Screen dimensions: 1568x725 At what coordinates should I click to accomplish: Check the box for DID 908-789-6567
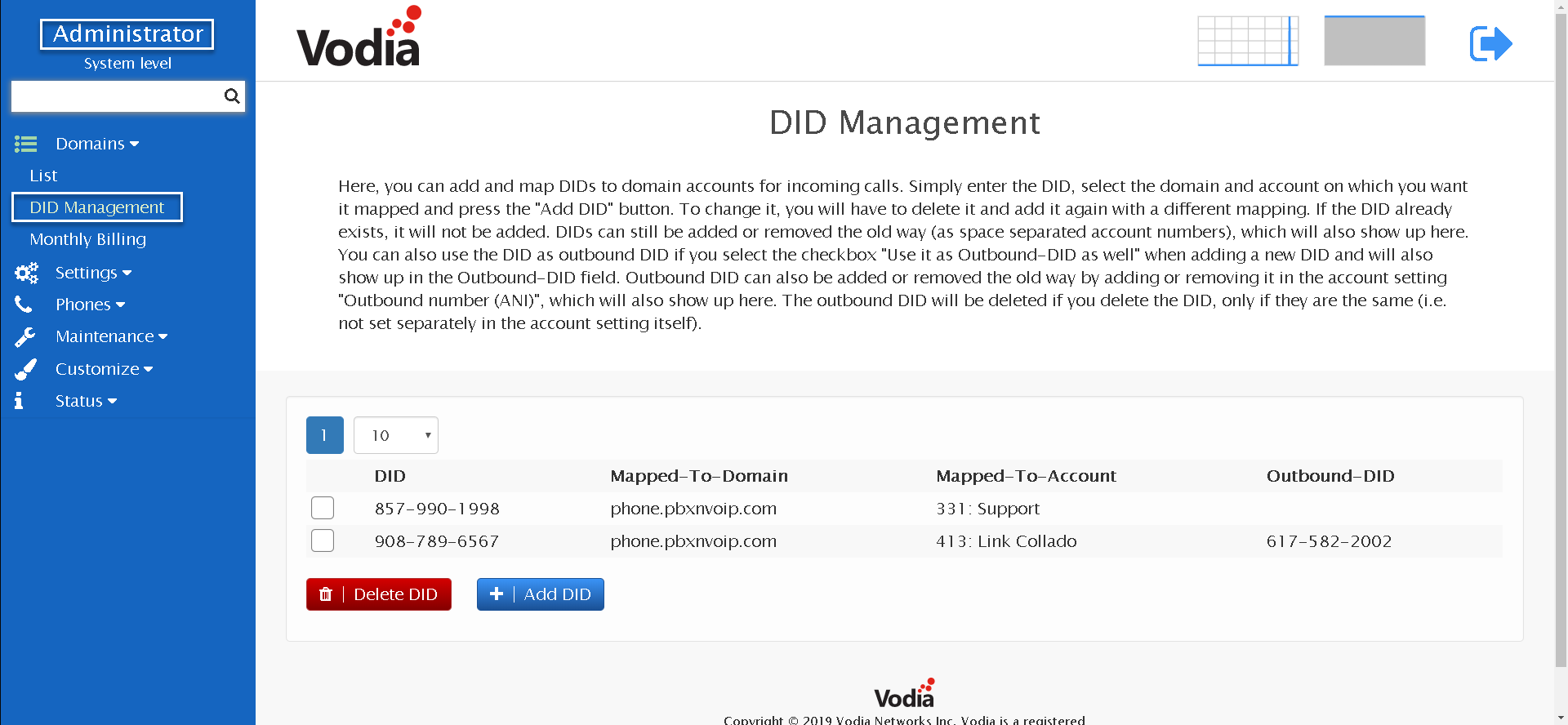coord(323,540)
